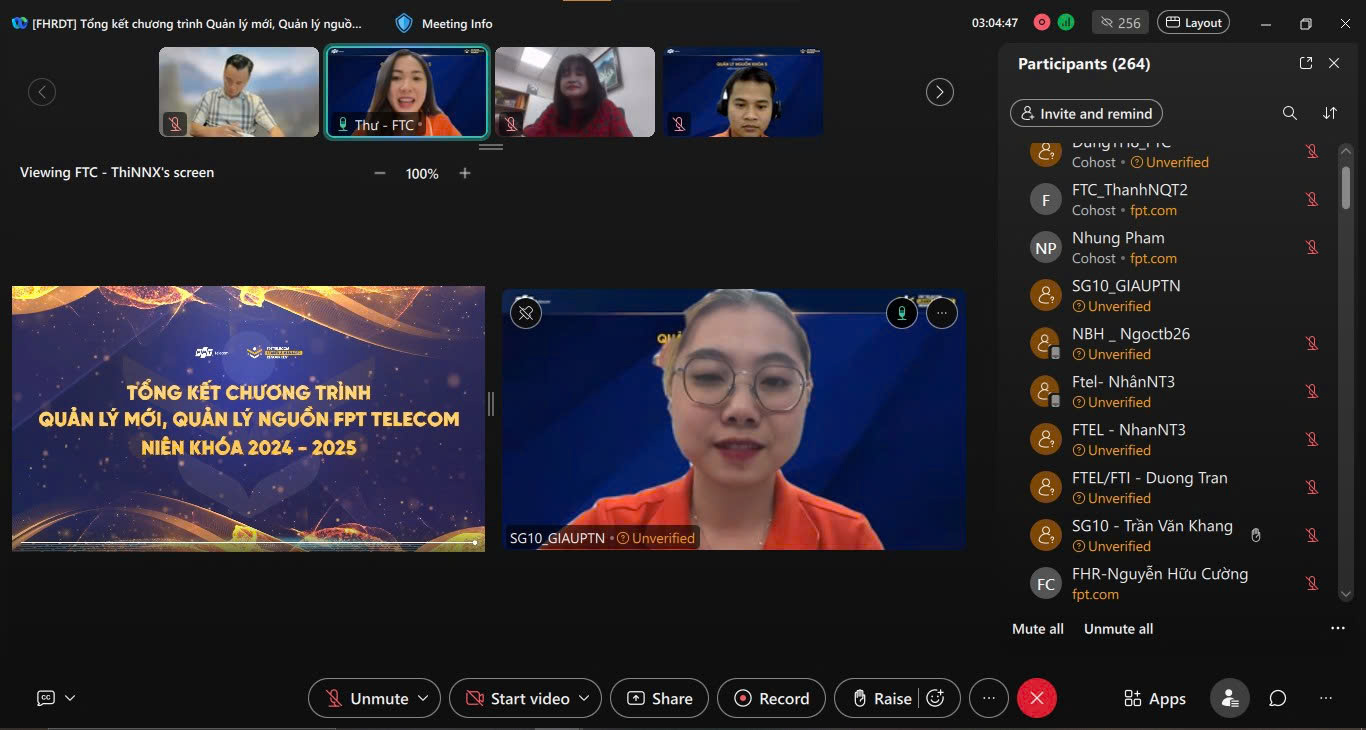Viewport: 1366px width, 730px height.
Task: Toggle Unmute microphone button
Action: click(x=366, y=698)
